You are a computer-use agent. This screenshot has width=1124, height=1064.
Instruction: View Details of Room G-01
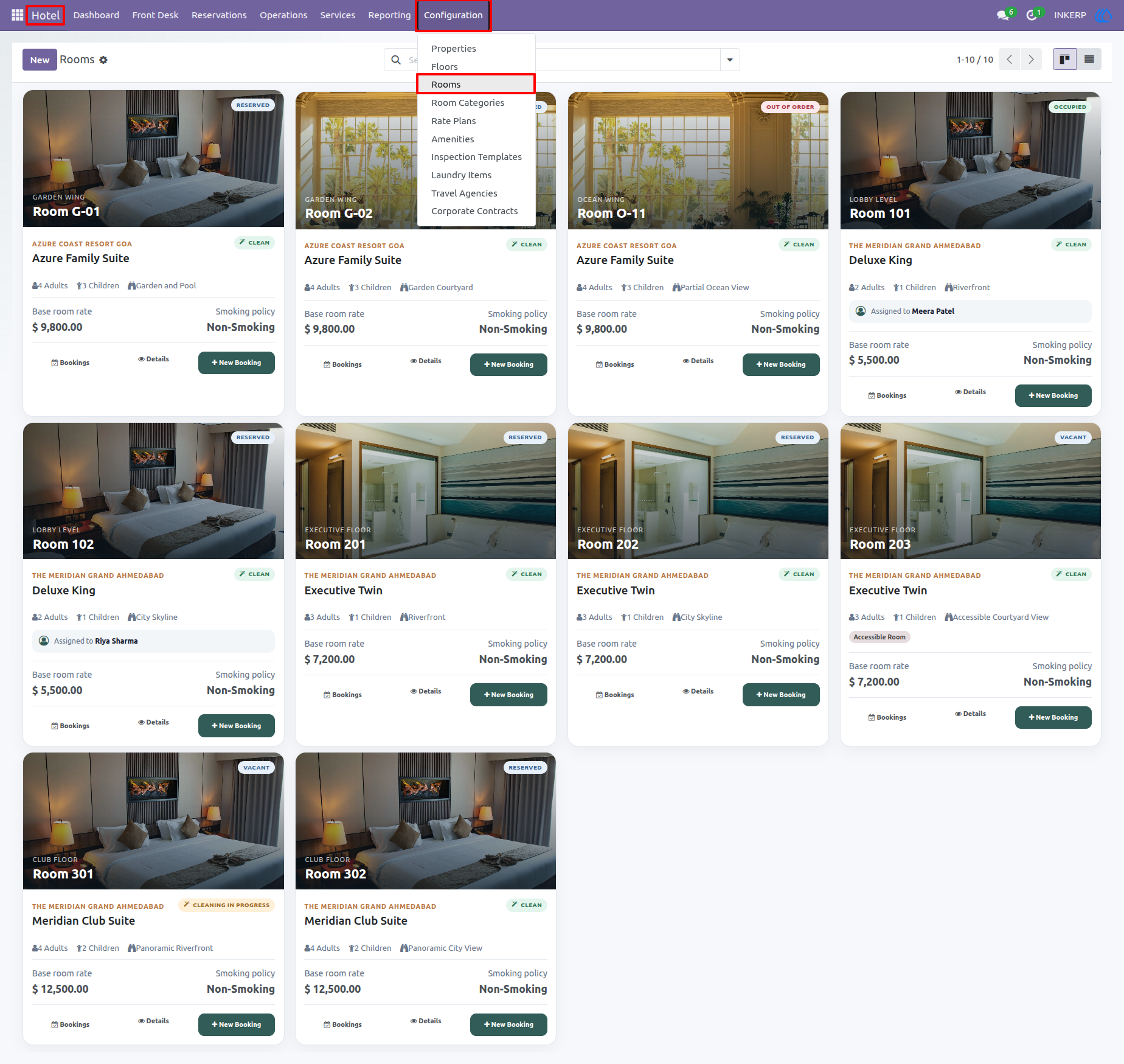point(153,360)
